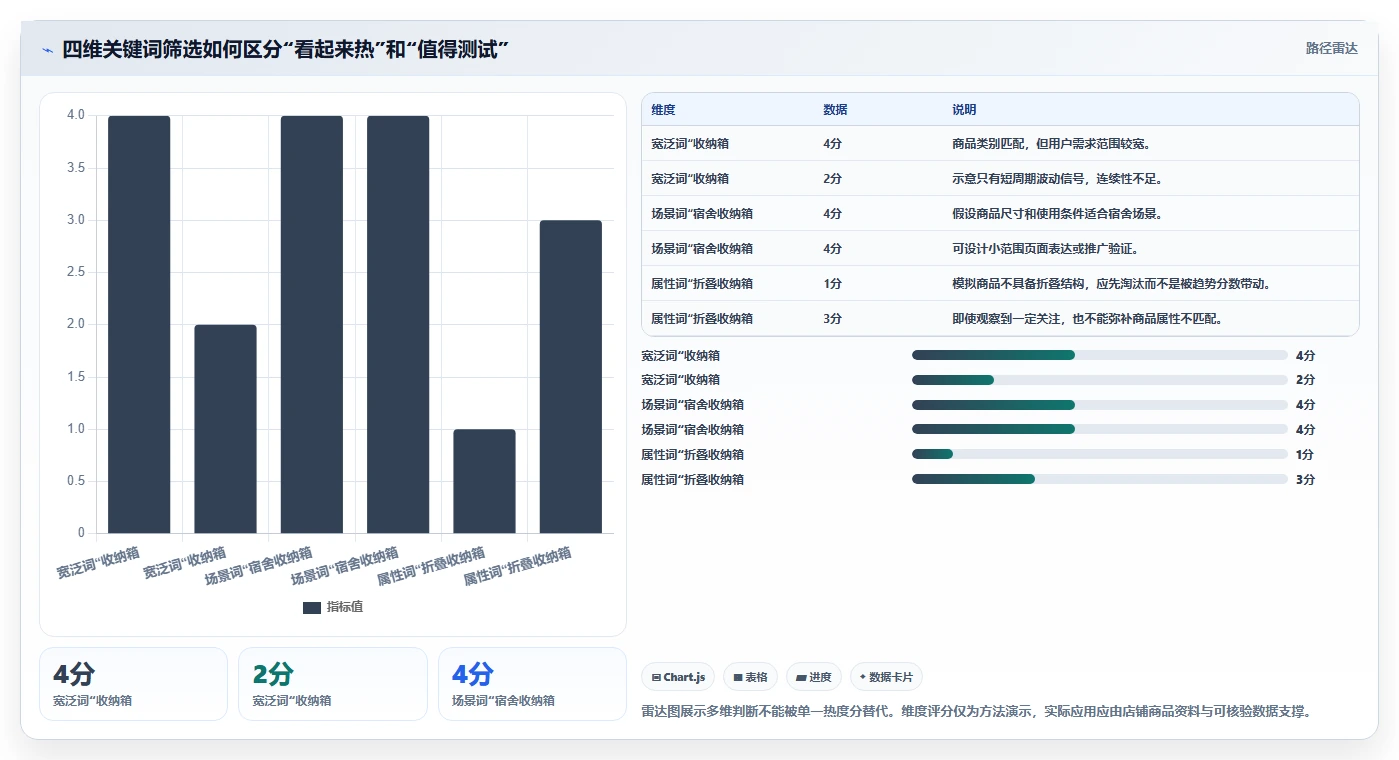The width and height of the screenshot is (1399, 760).
Task: Toggle the 指标值 legend entry under the chart
Action: pos(333,607)
